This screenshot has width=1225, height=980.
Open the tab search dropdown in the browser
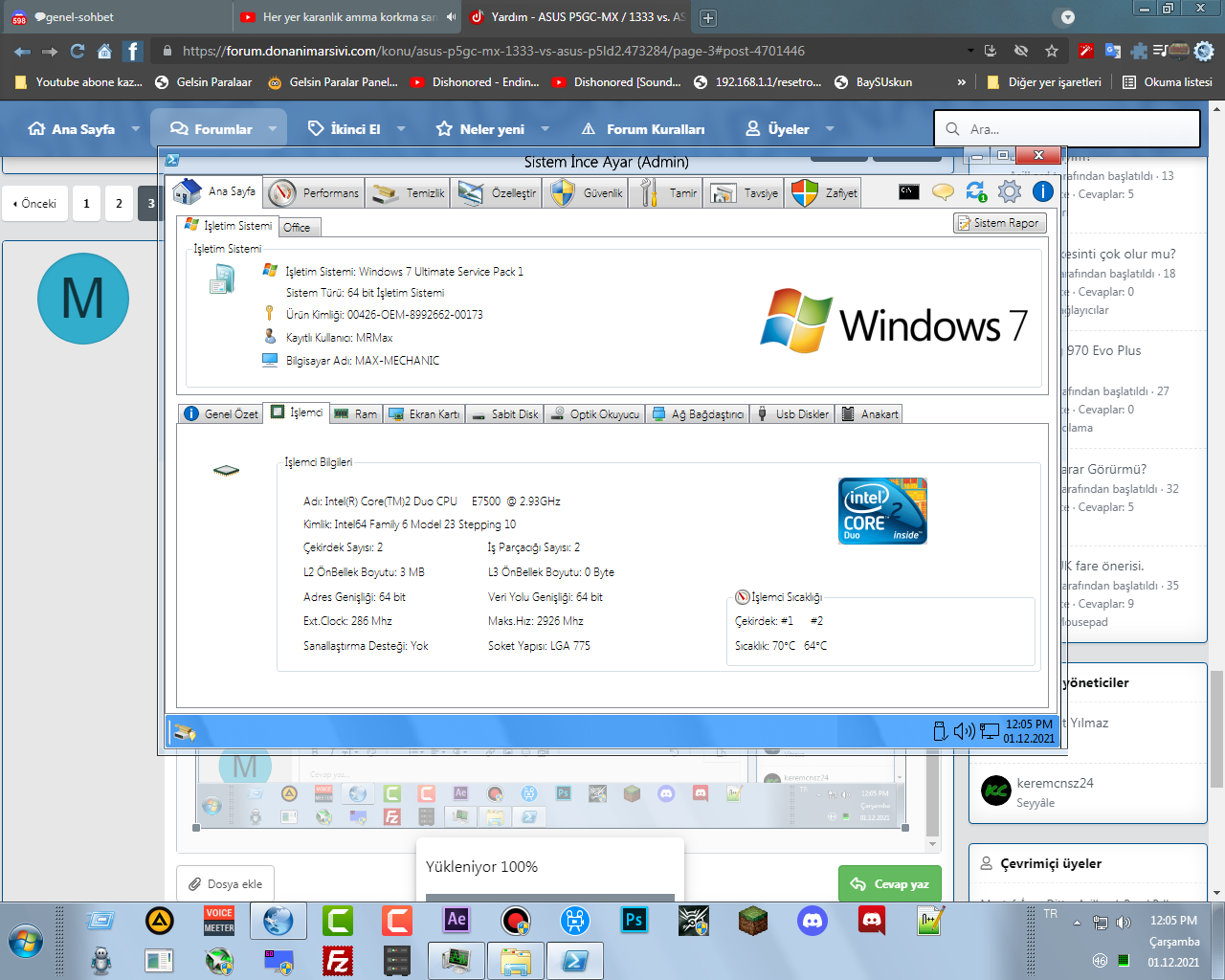click(1068, 17)
